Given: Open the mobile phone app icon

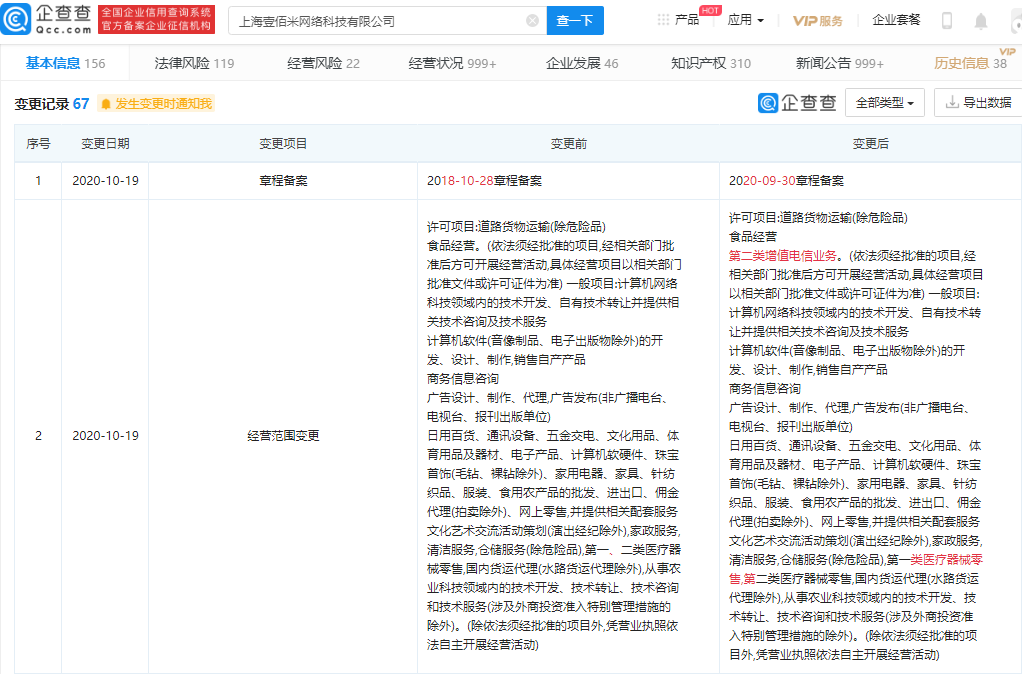Looking at the screenshot, I should tap(947, 21).
